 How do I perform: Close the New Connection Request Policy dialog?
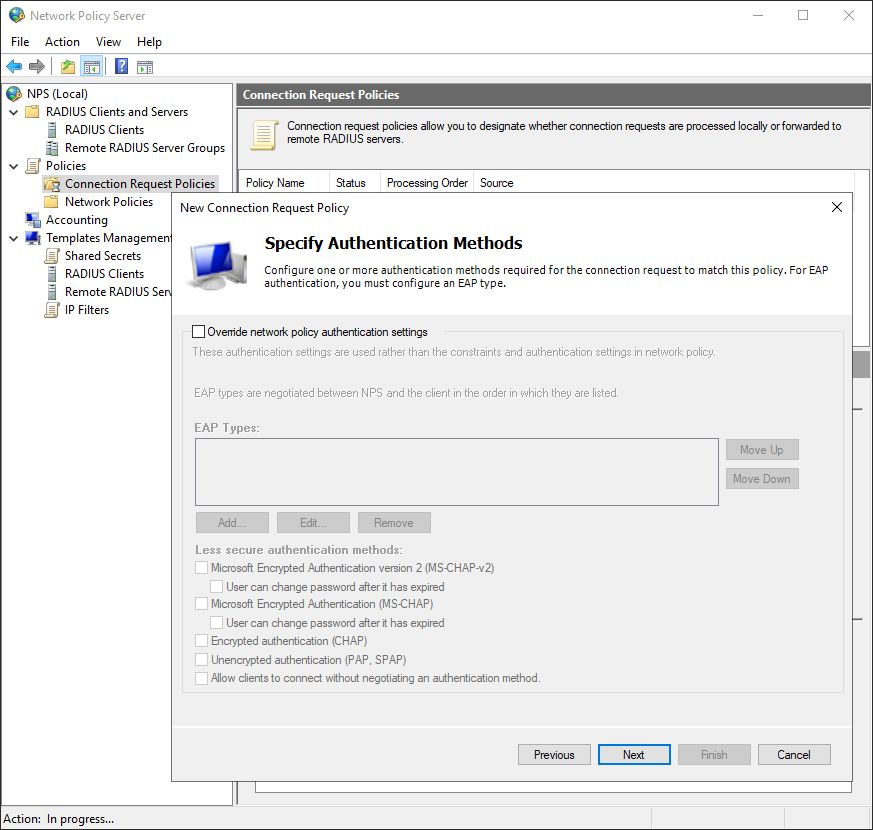[x=837, y=207]
